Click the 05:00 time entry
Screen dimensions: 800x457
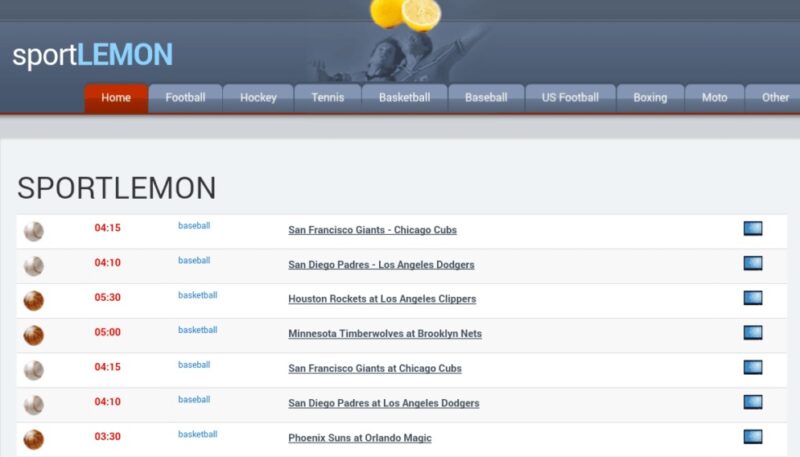(x=108, y=332)
